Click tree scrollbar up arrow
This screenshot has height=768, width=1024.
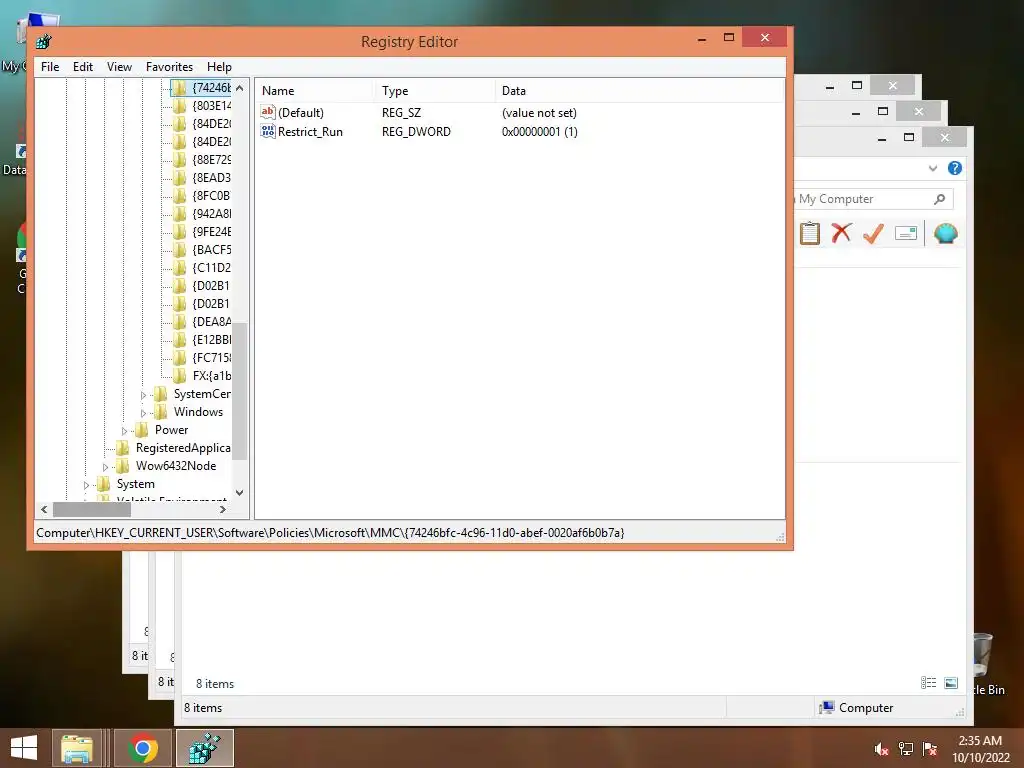pos(240,88)
